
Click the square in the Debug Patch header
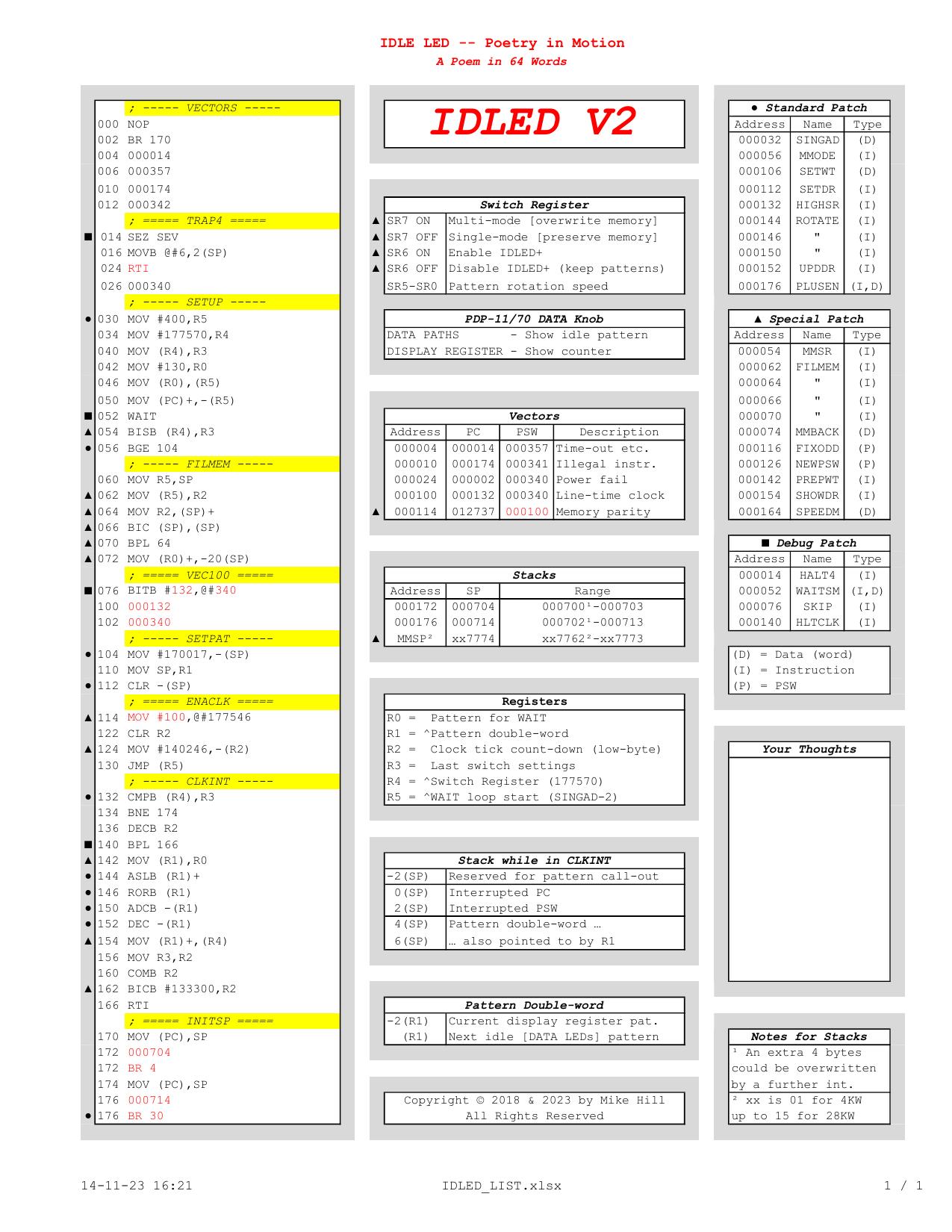[765, 543]
